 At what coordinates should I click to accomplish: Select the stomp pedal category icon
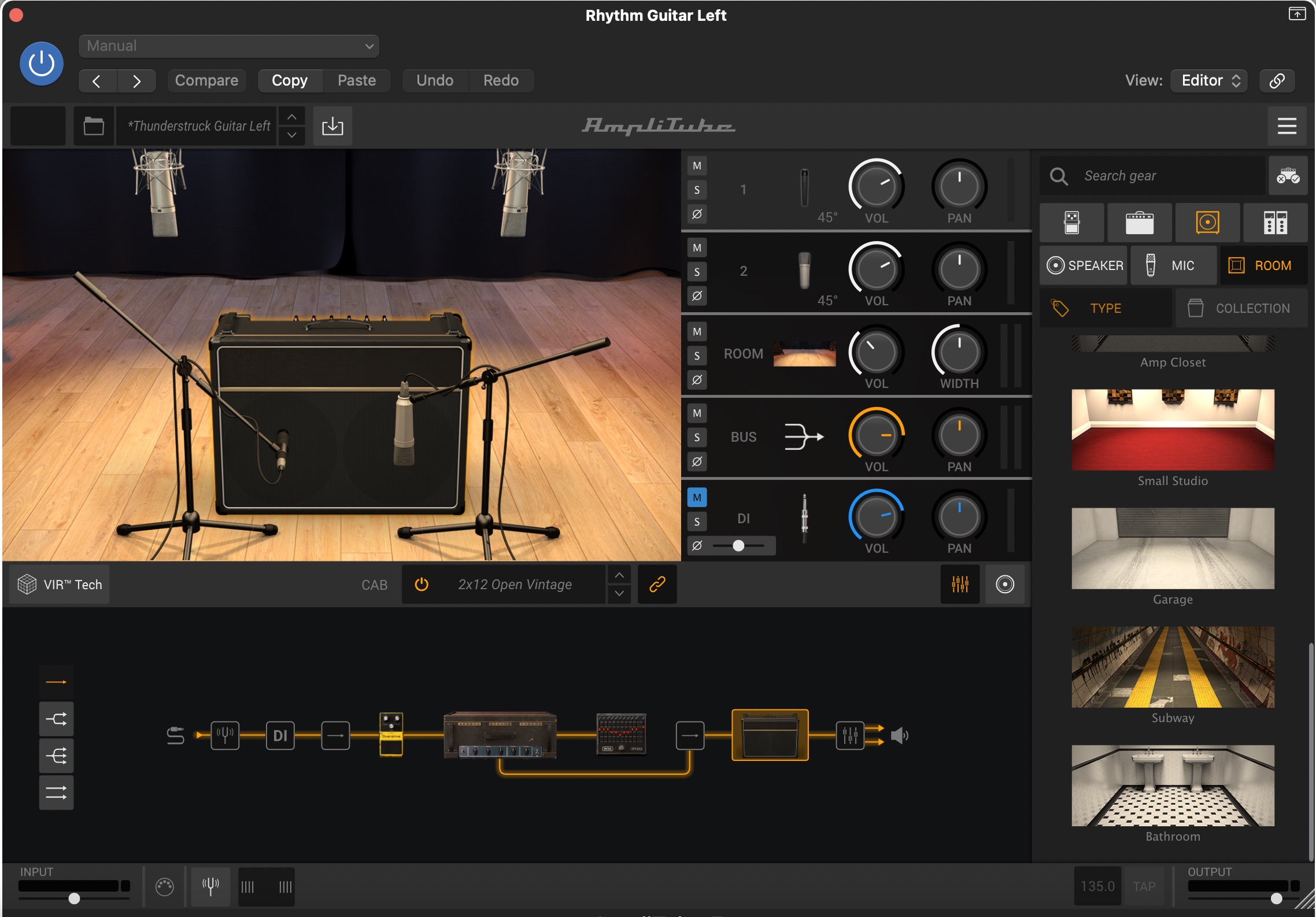pos(1071,223)
